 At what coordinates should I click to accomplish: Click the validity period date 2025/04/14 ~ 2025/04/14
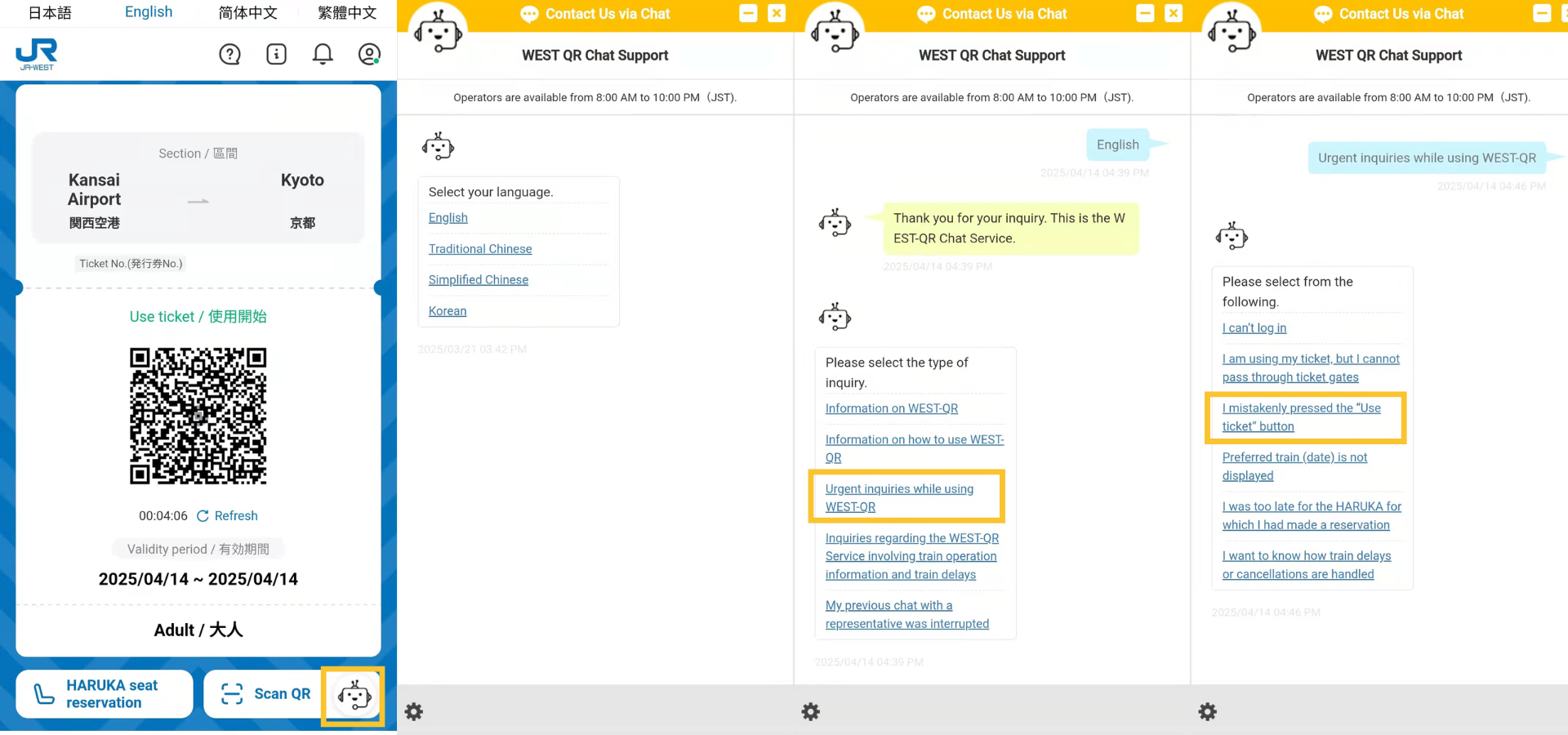(198, 579)
